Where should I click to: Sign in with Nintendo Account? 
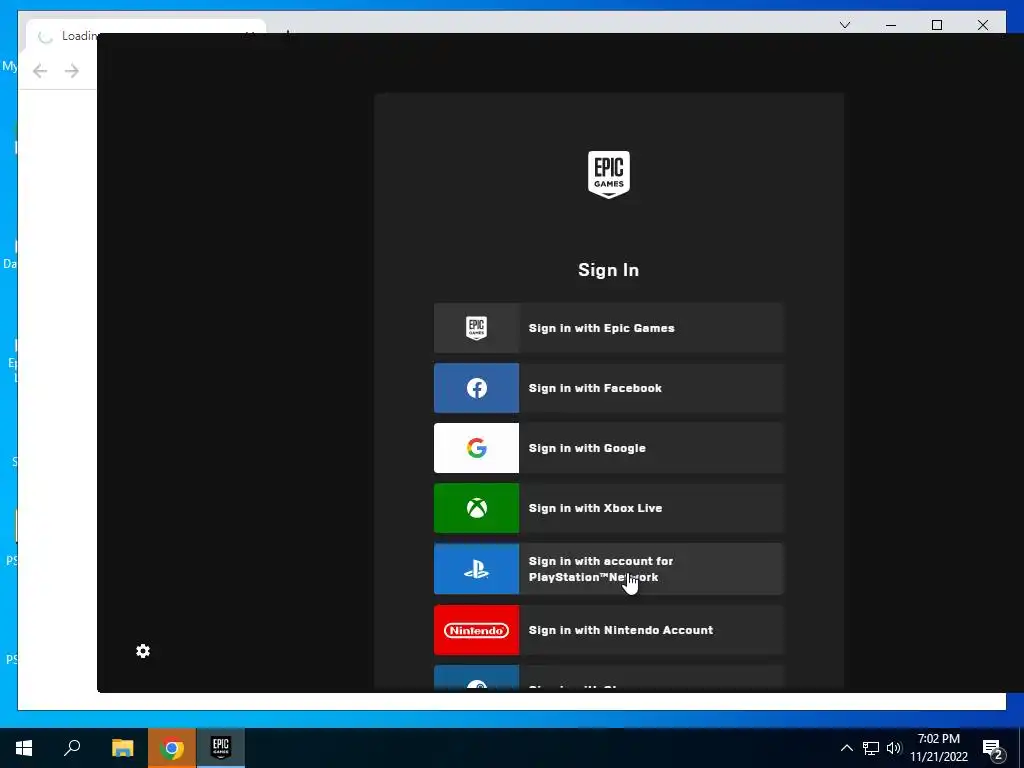609,630
